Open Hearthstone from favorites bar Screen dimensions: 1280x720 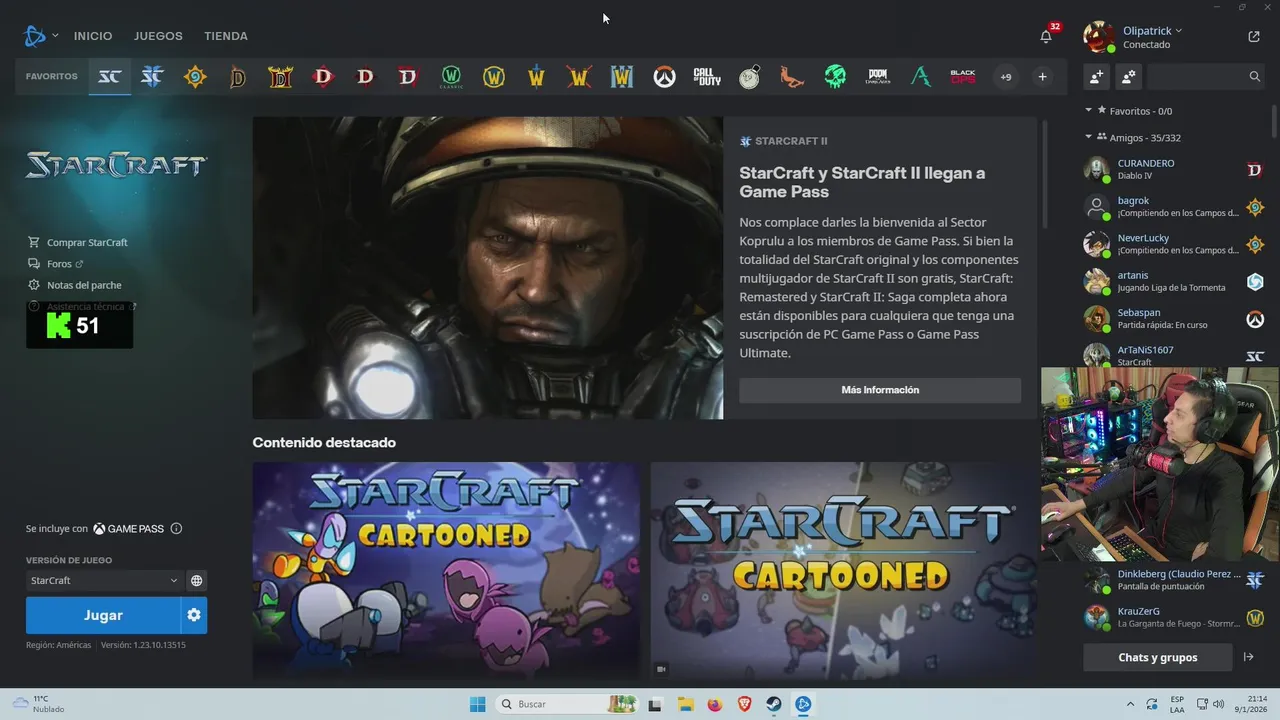click(195, 77)
